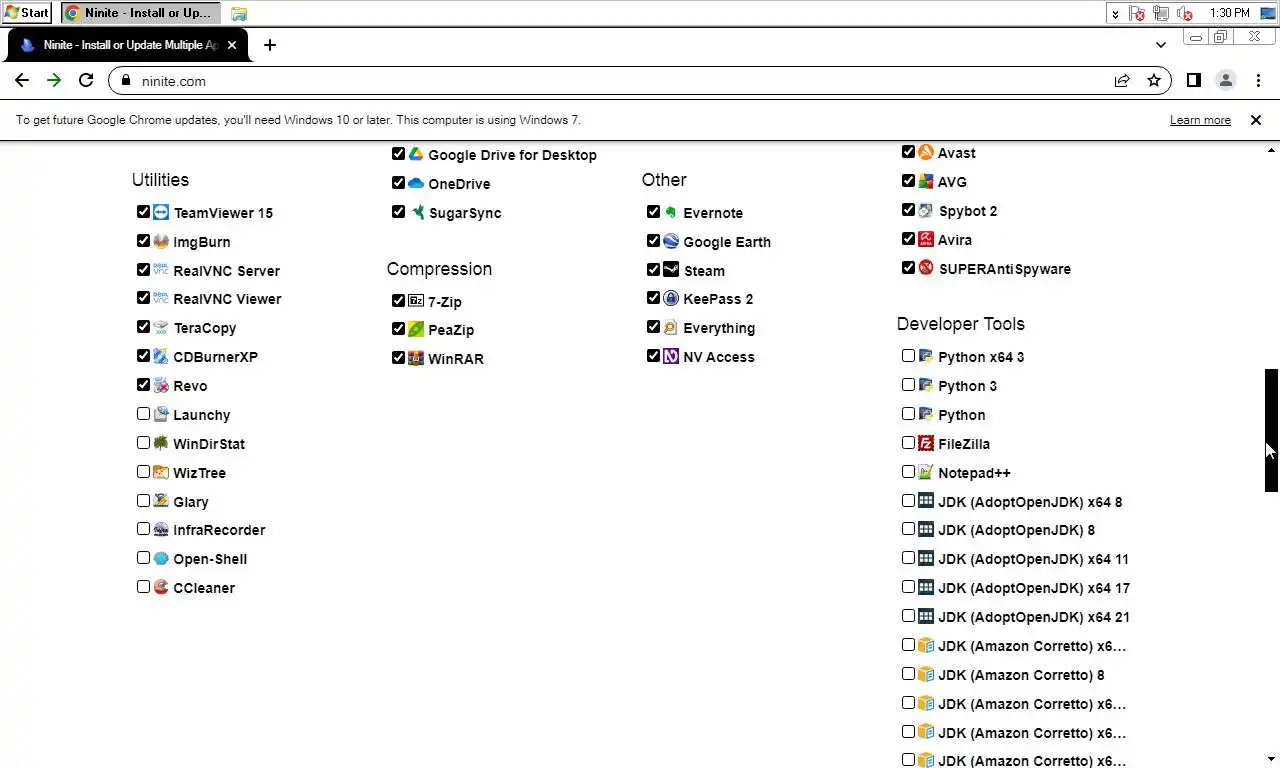Image resolution: width=1280 pixels, height=768 pixels.
Task: Click the ImgBurn disc icon
Action: [x=161, y=241]
